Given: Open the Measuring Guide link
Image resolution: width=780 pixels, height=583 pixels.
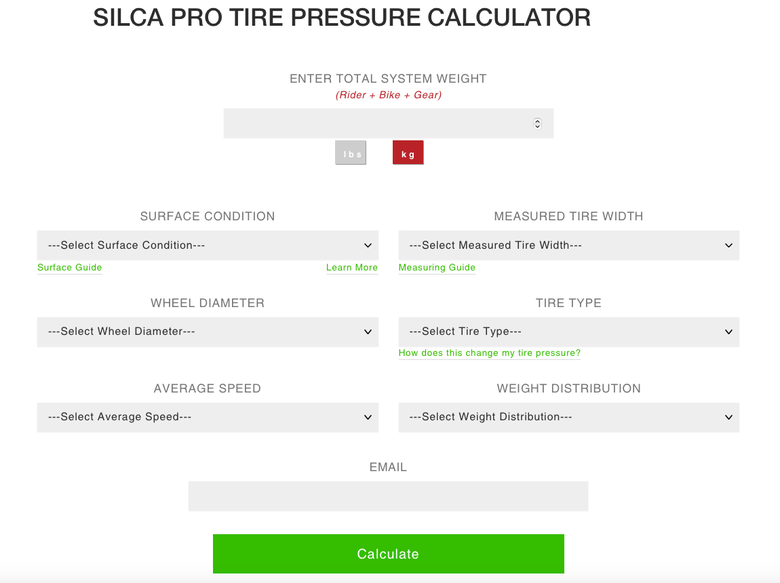Looking at the screenshot, I should (437, 268).
